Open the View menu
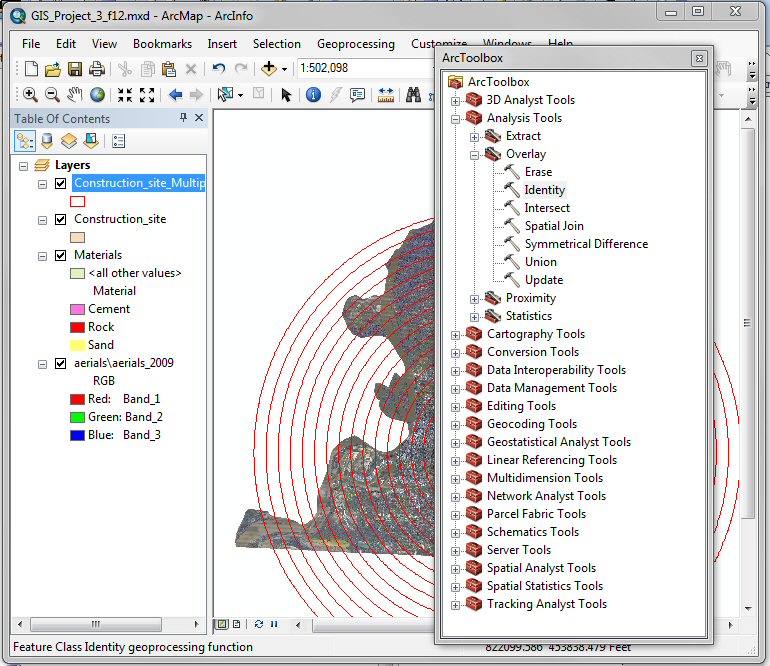This screenshot has width=770, height=666. pos(104,44)
